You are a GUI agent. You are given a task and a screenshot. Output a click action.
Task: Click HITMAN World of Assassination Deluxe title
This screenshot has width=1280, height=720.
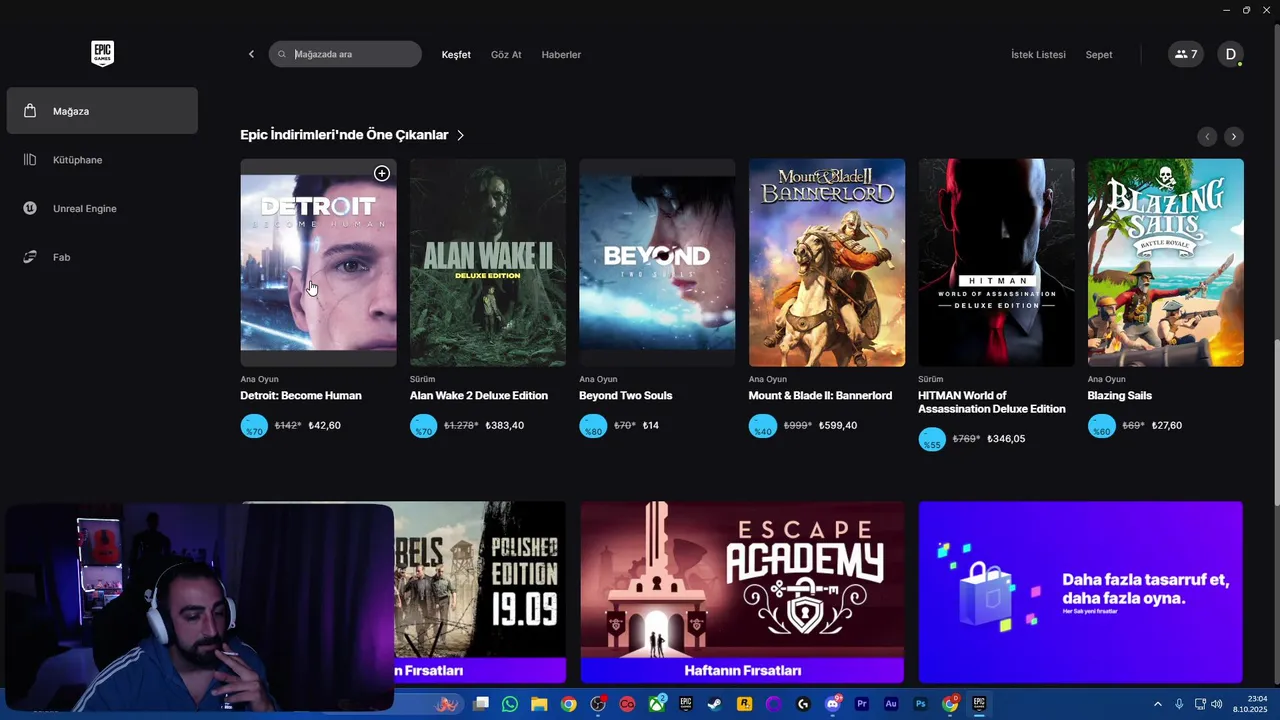[992, 402]
